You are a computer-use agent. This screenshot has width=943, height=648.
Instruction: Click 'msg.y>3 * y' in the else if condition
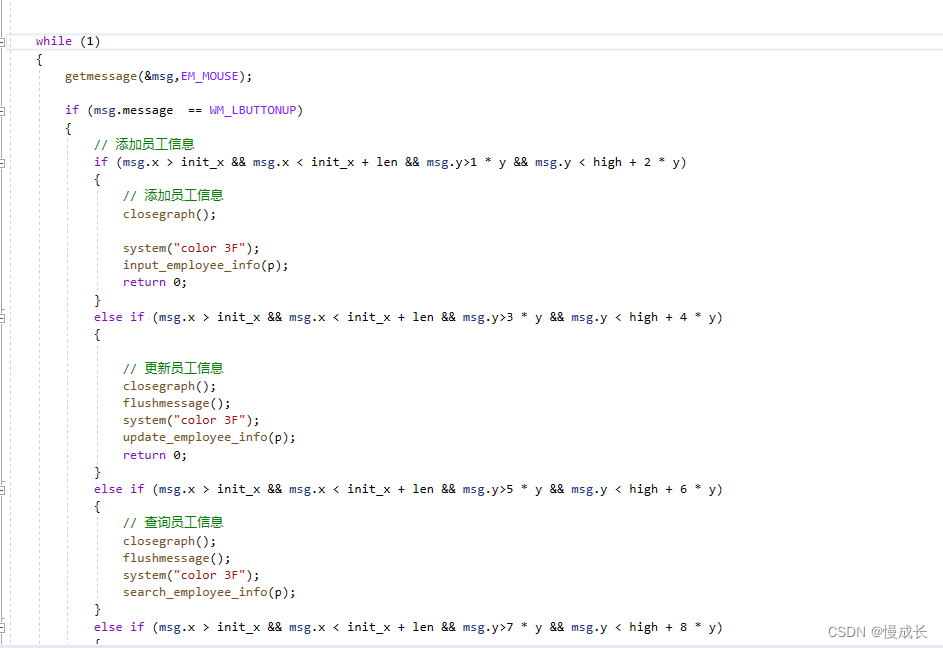(x=502, y=317)
